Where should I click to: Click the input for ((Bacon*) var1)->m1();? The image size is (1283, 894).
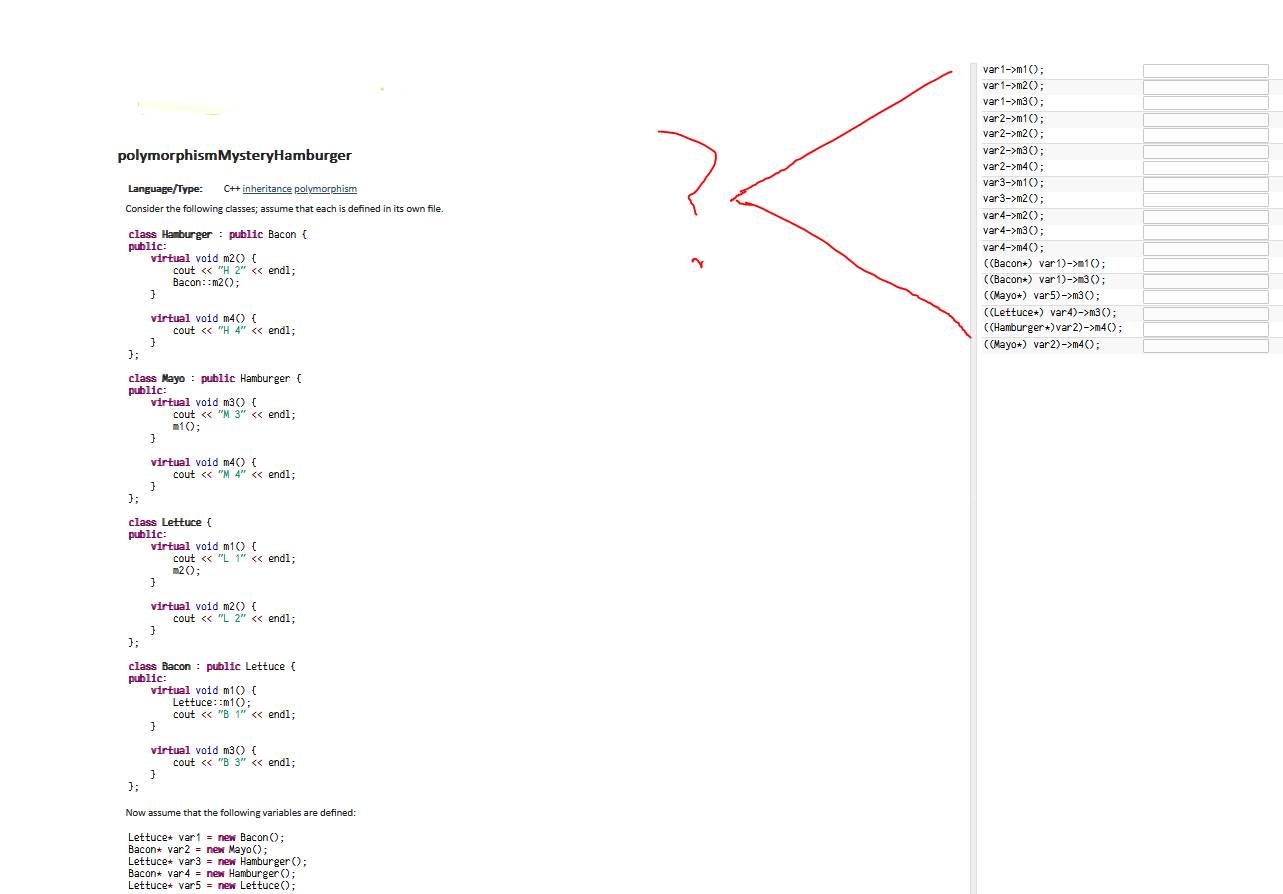tap(1205, 262)
